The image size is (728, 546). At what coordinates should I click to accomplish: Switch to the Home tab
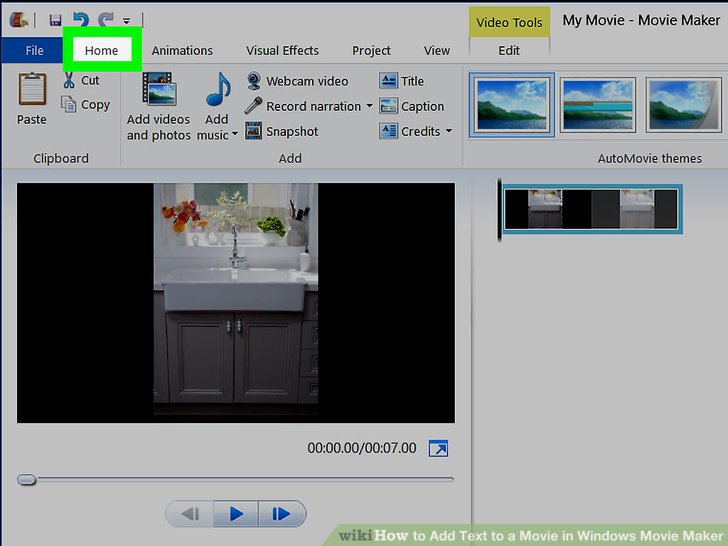tap(102, 50)
